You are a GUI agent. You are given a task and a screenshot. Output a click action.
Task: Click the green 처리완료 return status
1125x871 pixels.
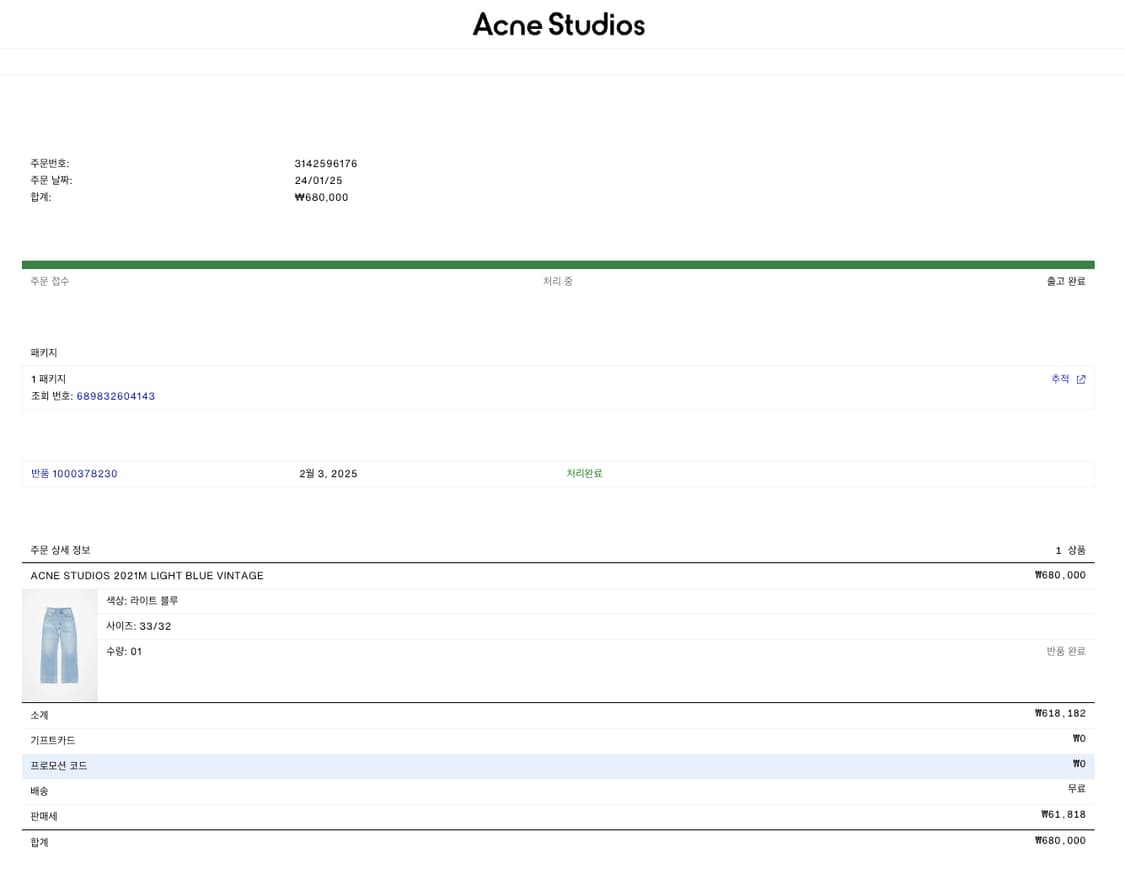(584, 474)
